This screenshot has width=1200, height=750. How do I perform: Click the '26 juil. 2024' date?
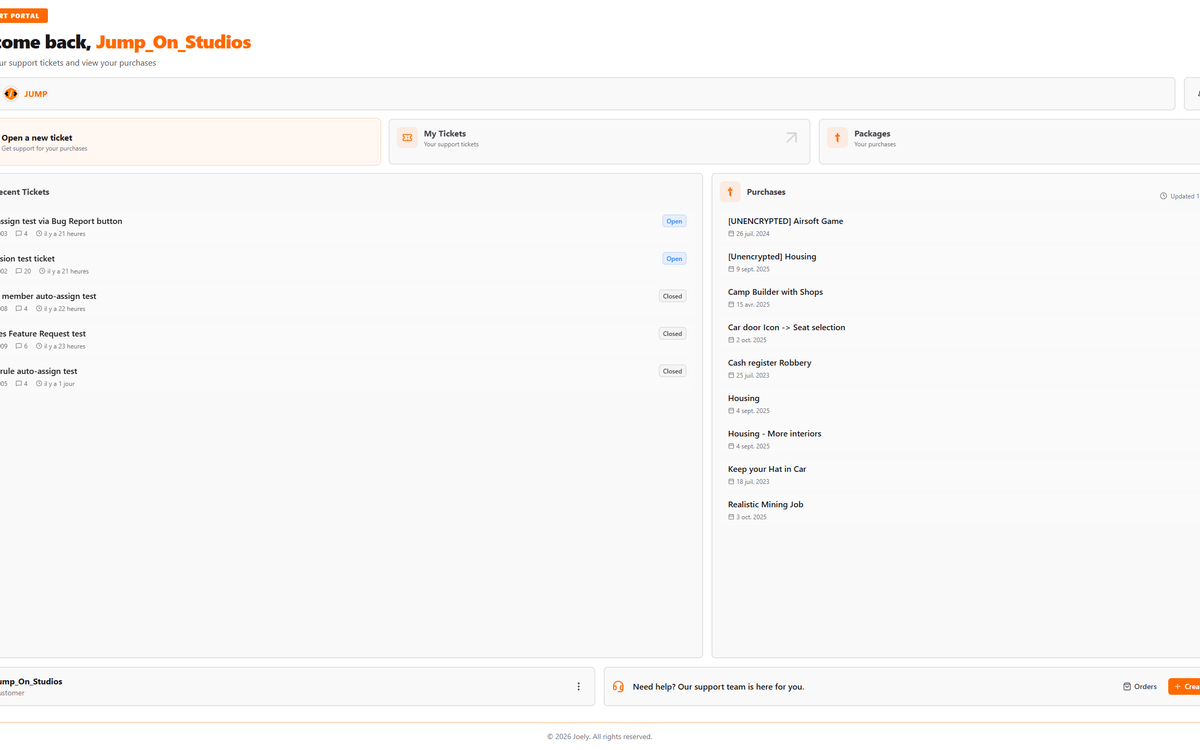(753, 234)
